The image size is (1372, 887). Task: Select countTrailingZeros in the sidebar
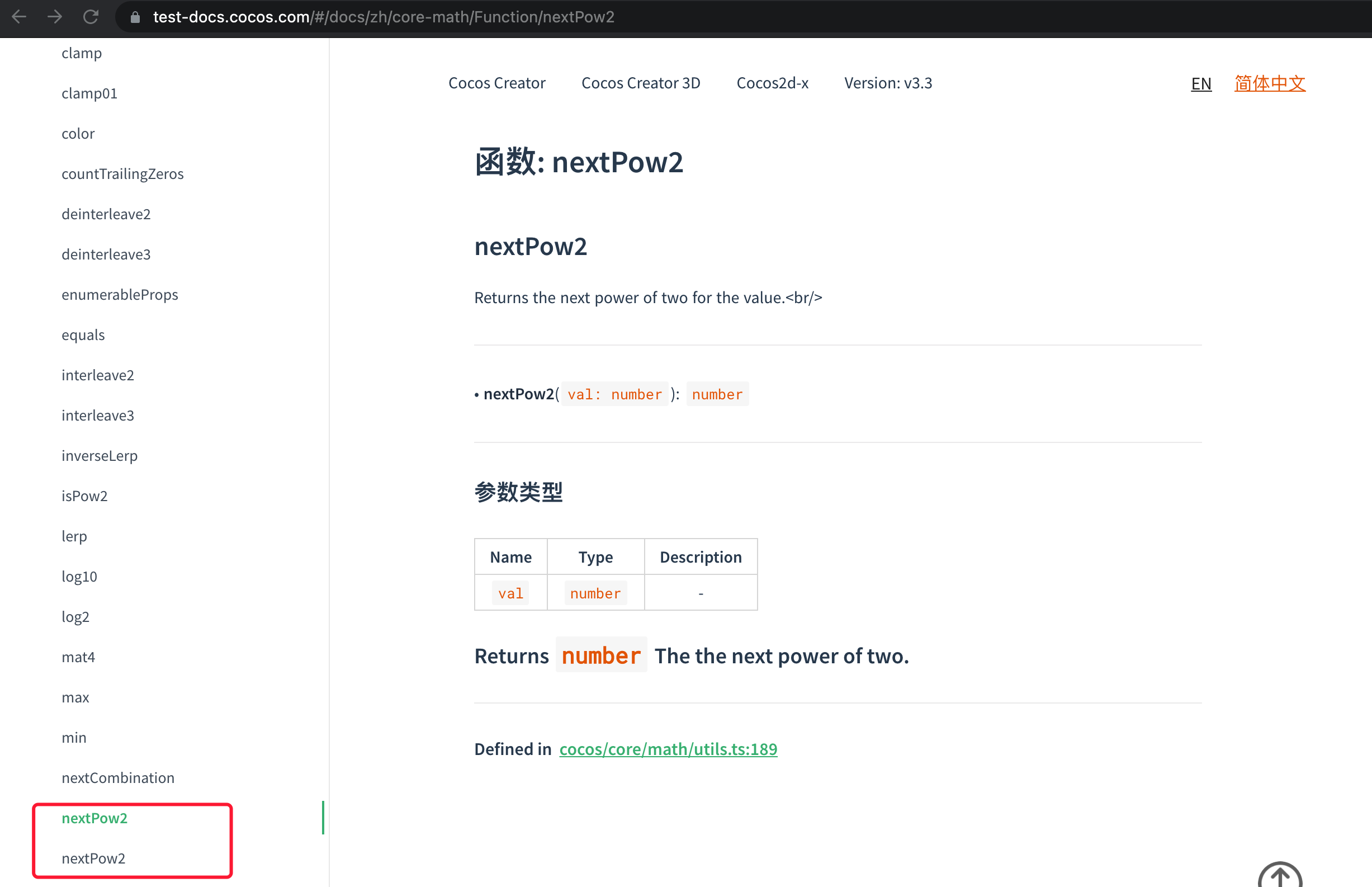coord(122,174)
